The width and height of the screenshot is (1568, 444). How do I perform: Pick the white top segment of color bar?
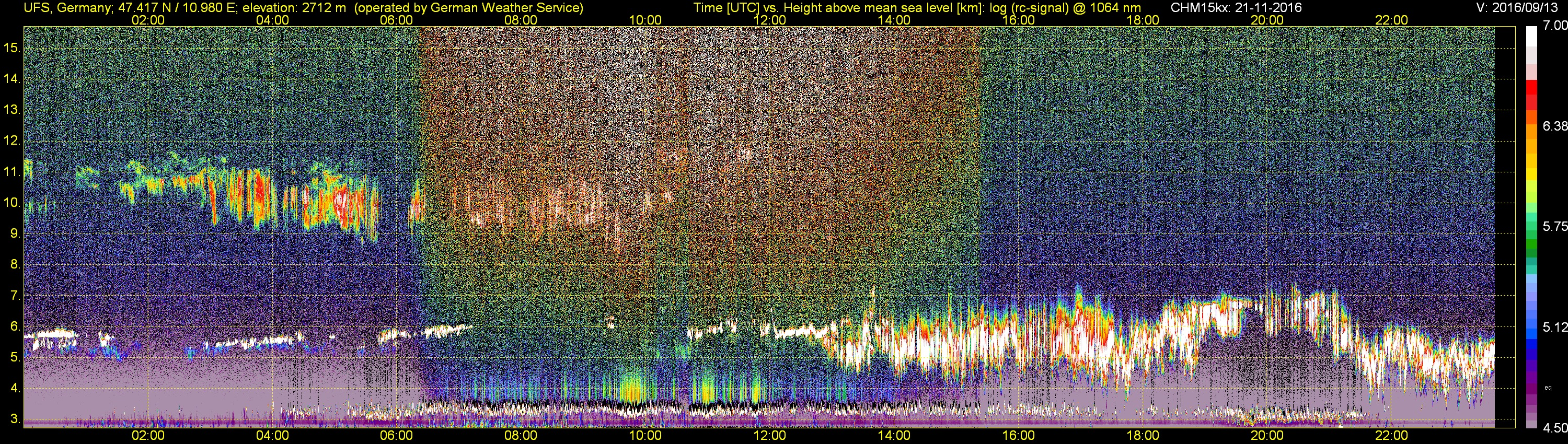coord(1531,37)
